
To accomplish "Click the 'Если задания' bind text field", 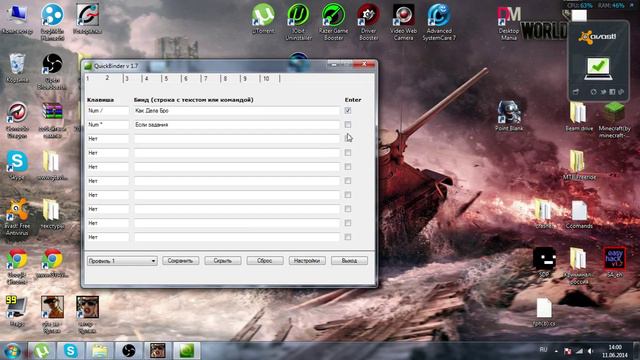I will coord(236,124).
